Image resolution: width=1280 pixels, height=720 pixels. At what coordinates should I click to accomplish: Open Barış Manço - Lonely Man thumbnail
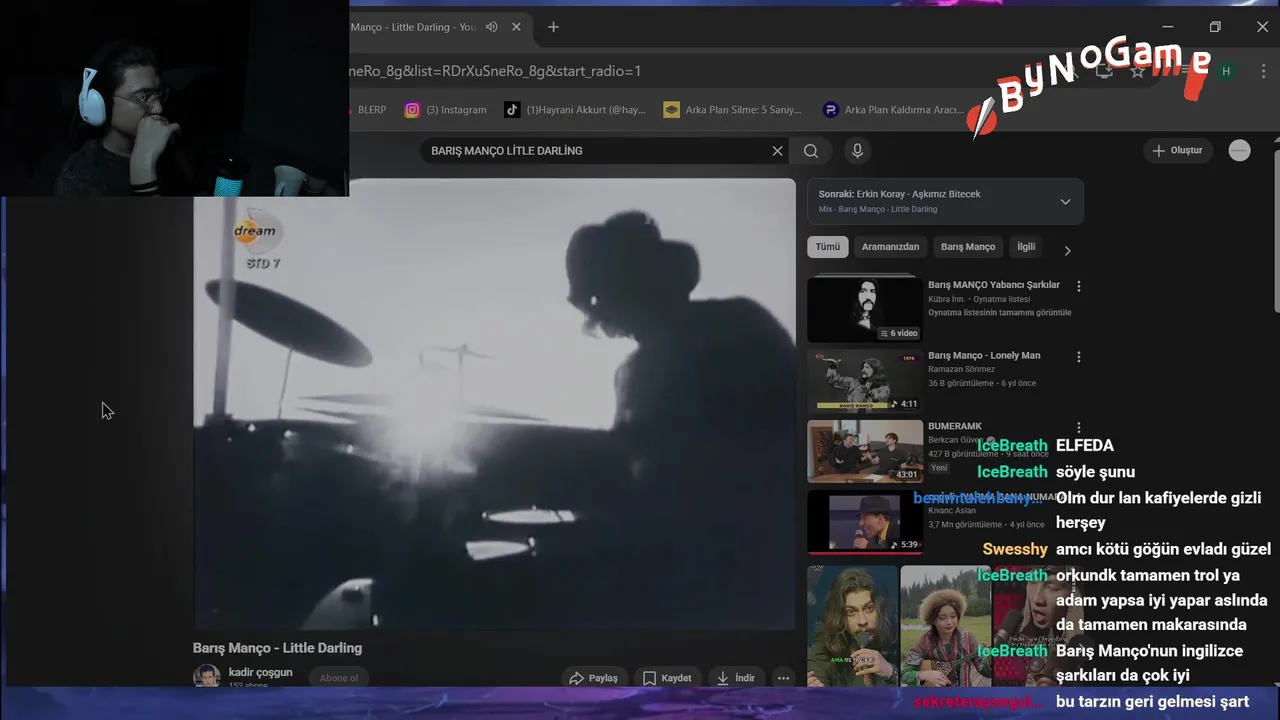865,380
